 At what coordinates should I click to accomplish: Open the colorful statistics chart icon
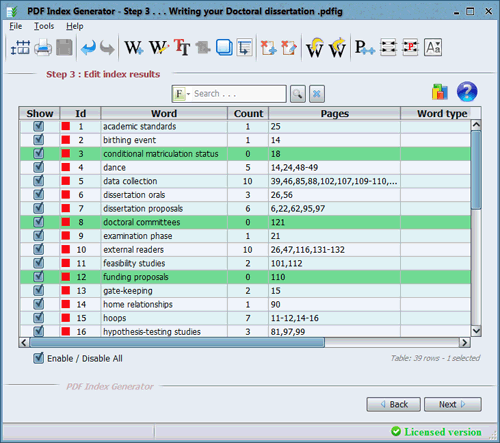pos(440,92)
